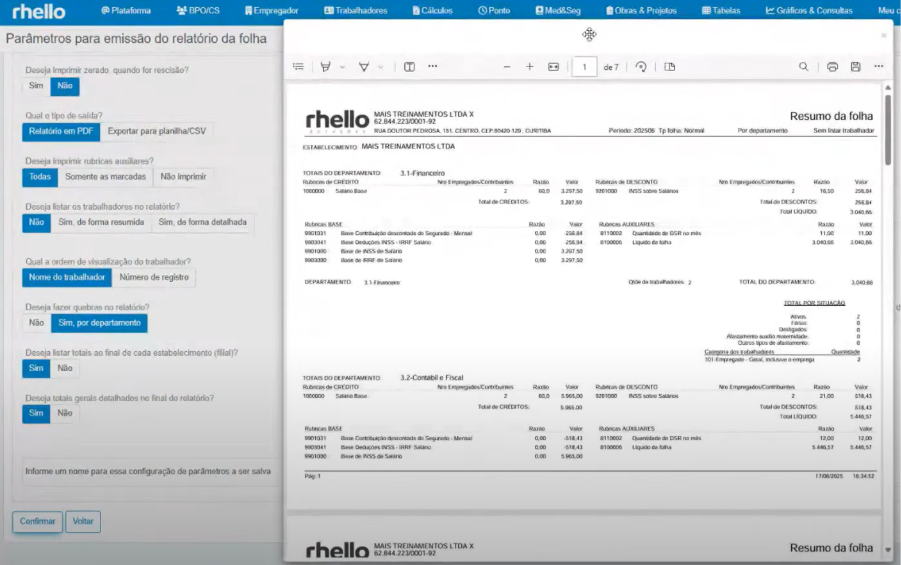Choose 'Exportar para planilha/CSV' output type
901x565 pixels.
point(158,131)
